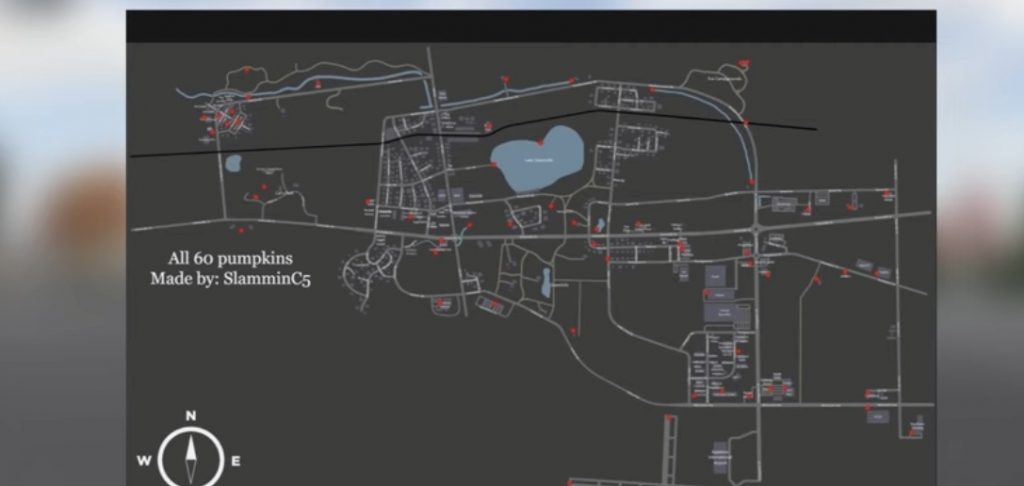Viewport: 1024px width, 486px height.
Task: Select the pumpkin on the west edge of the residential grid
Action: click(x=369, y=202)
